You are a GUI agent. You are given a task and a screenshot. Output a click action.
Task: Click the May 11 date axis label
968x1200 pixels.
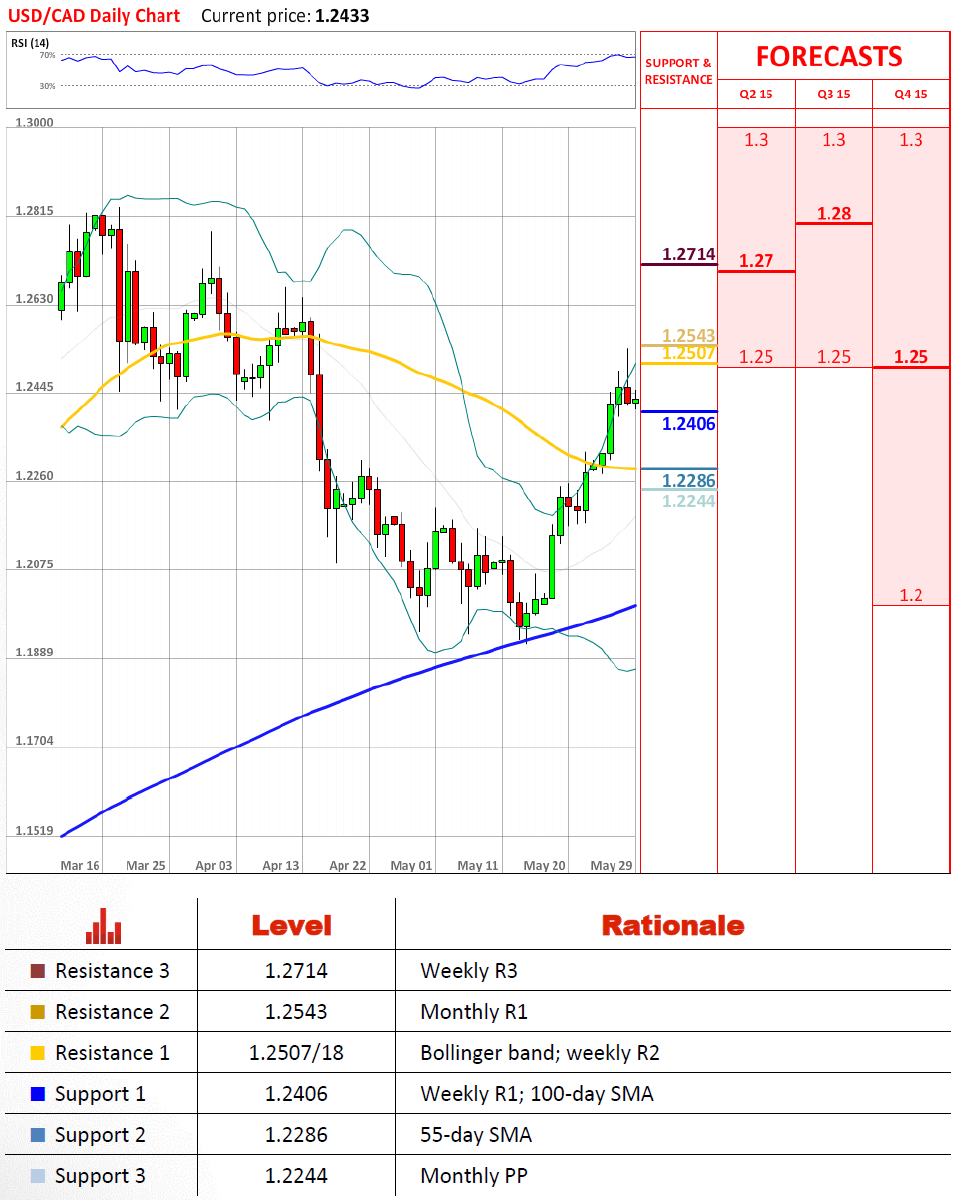pyautogui.click(x=477, y=865)
